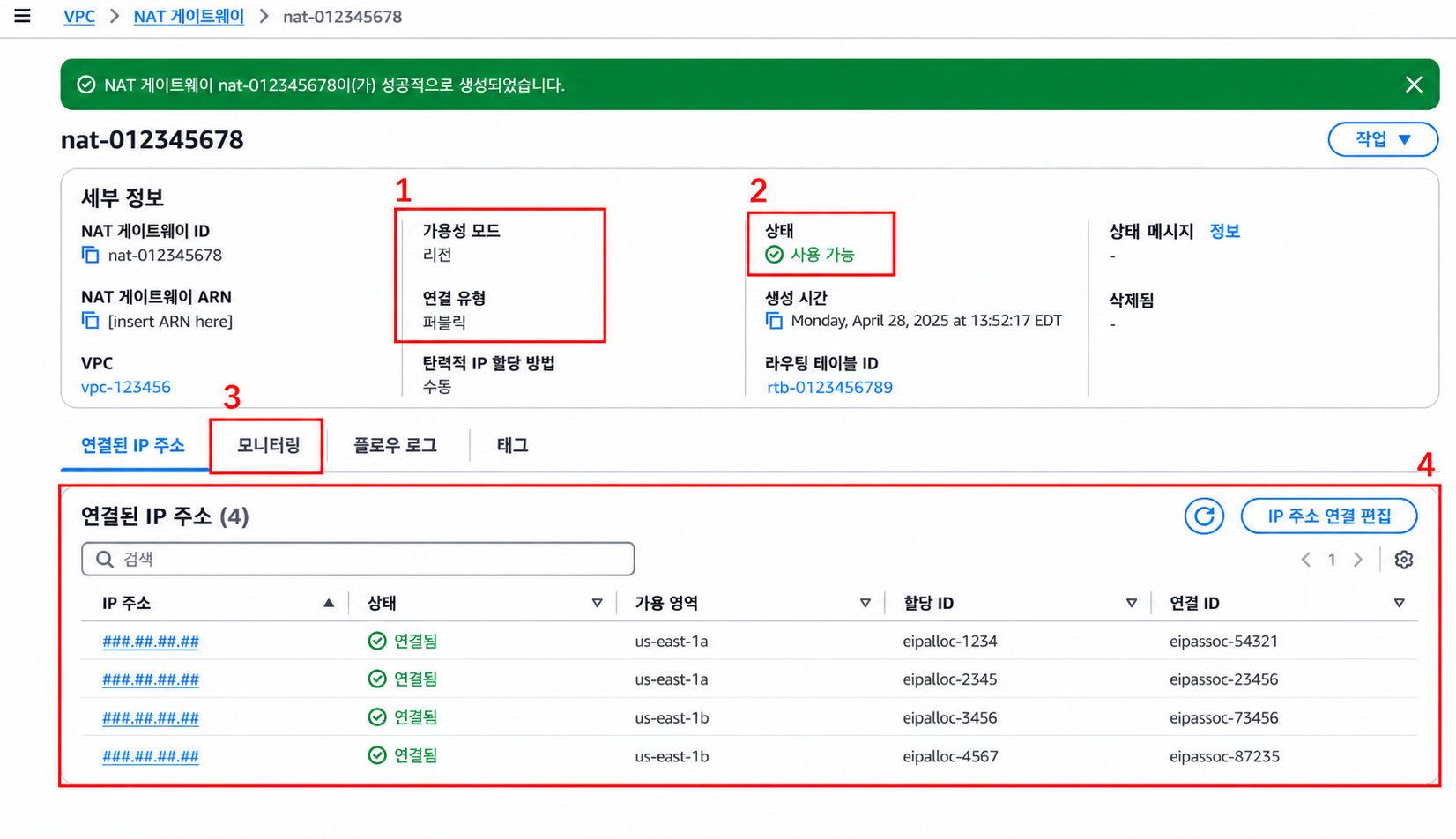Open IP address in eipalloc-4567 row
The height and width of the screenshot is (839, 1456).
pos(151,756)
